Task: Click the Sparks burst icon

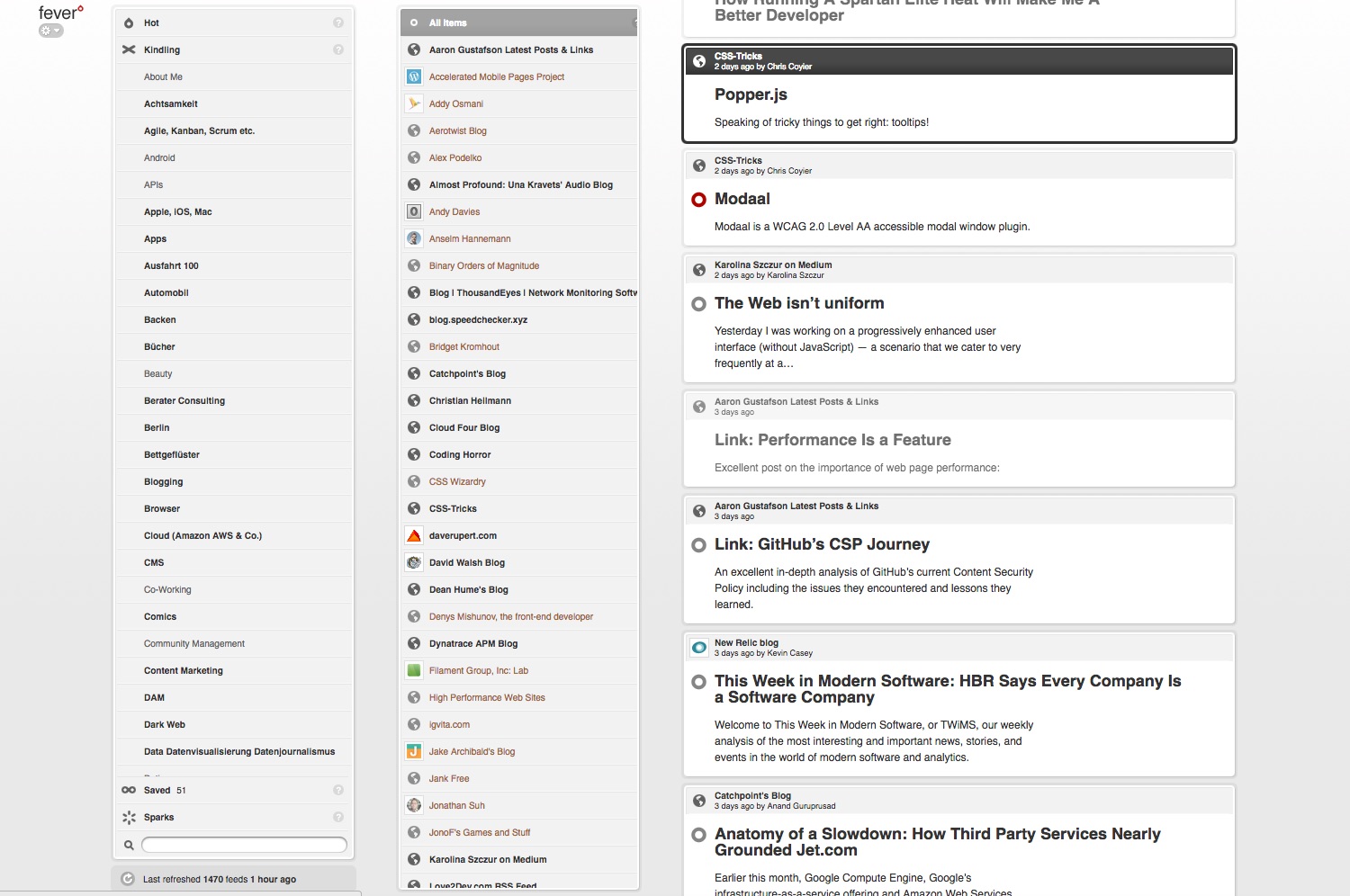Action: coord(129,817)
